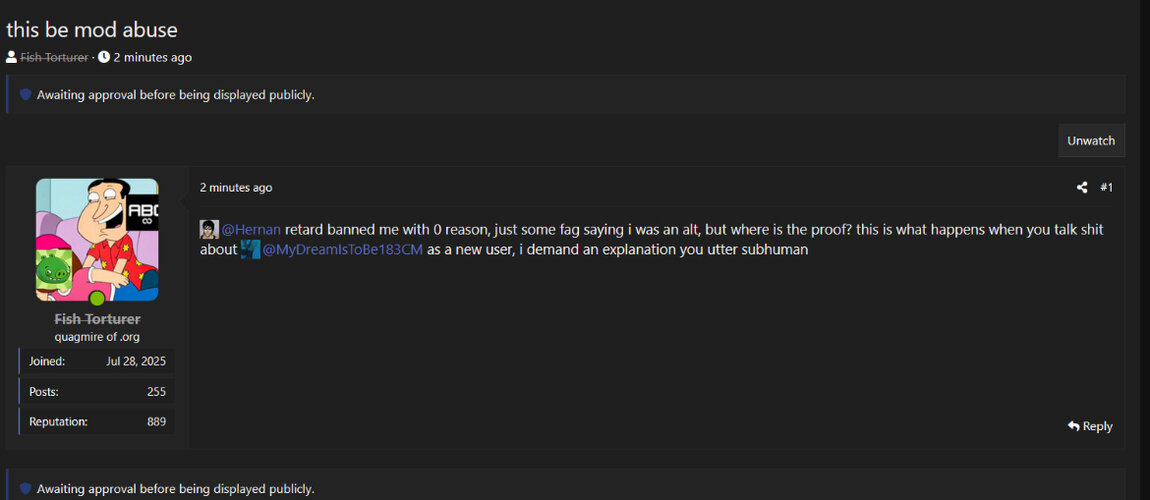Open Hernan's small avatar in the post text
The image size is (1150, 500).
pyautogui.click(x=209, y=229)
